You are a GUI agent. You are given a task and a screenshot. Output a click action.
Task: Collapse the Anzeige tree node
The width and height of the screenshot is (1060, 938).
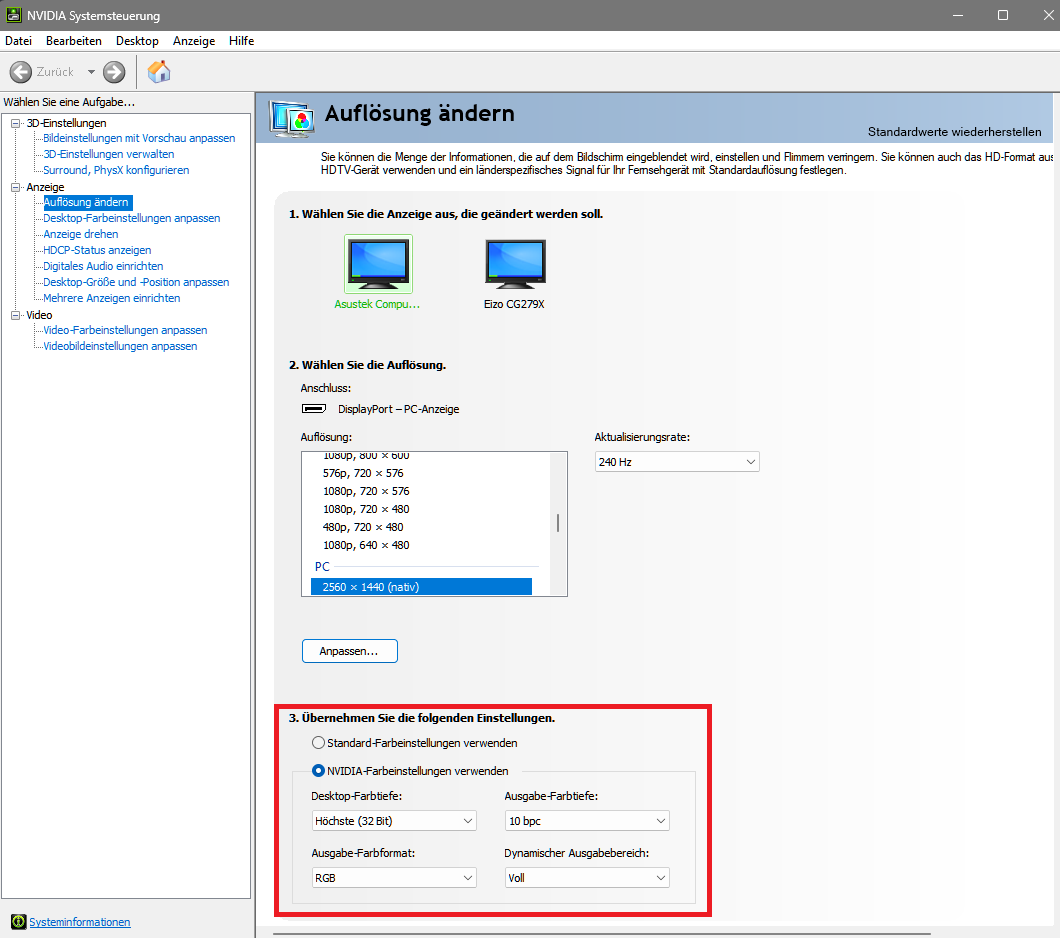tap(16, 187)
